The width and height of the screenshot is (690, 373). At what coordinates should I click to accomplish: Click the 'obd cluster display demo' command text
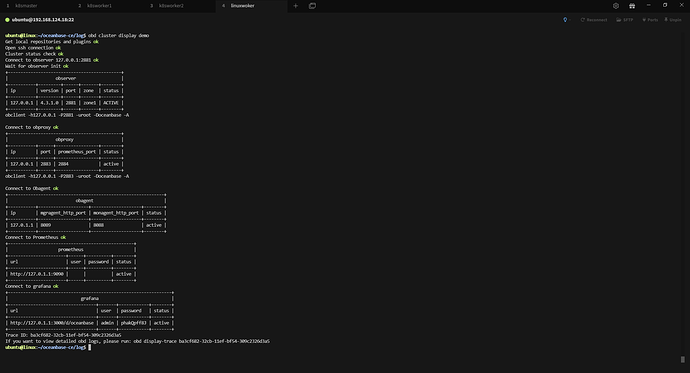point(119,36)
